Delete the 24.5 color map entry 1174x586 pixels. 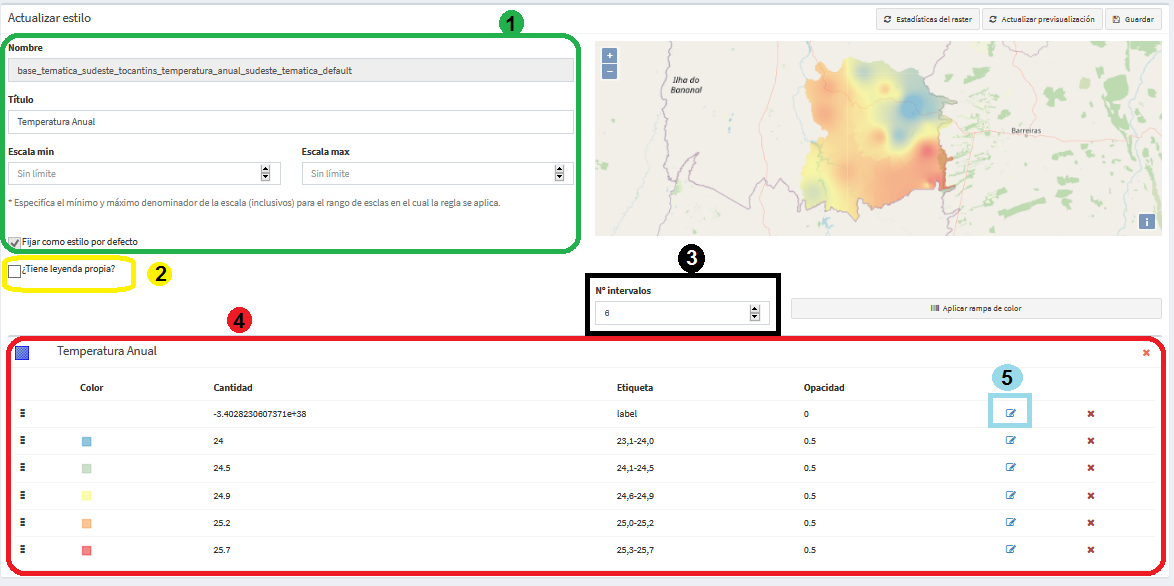pyautogui.click(x=1091, y=468)
